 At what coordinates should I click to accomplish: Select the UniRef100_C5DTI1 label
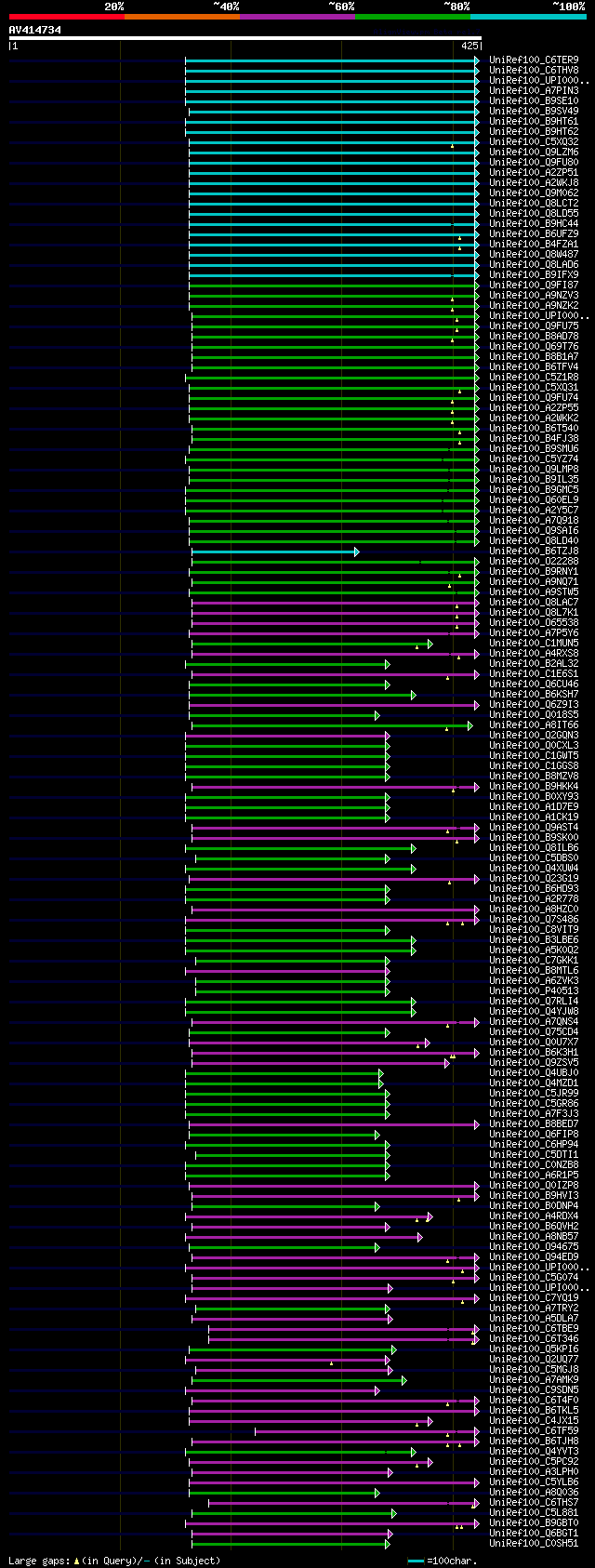click(534, 1155)
